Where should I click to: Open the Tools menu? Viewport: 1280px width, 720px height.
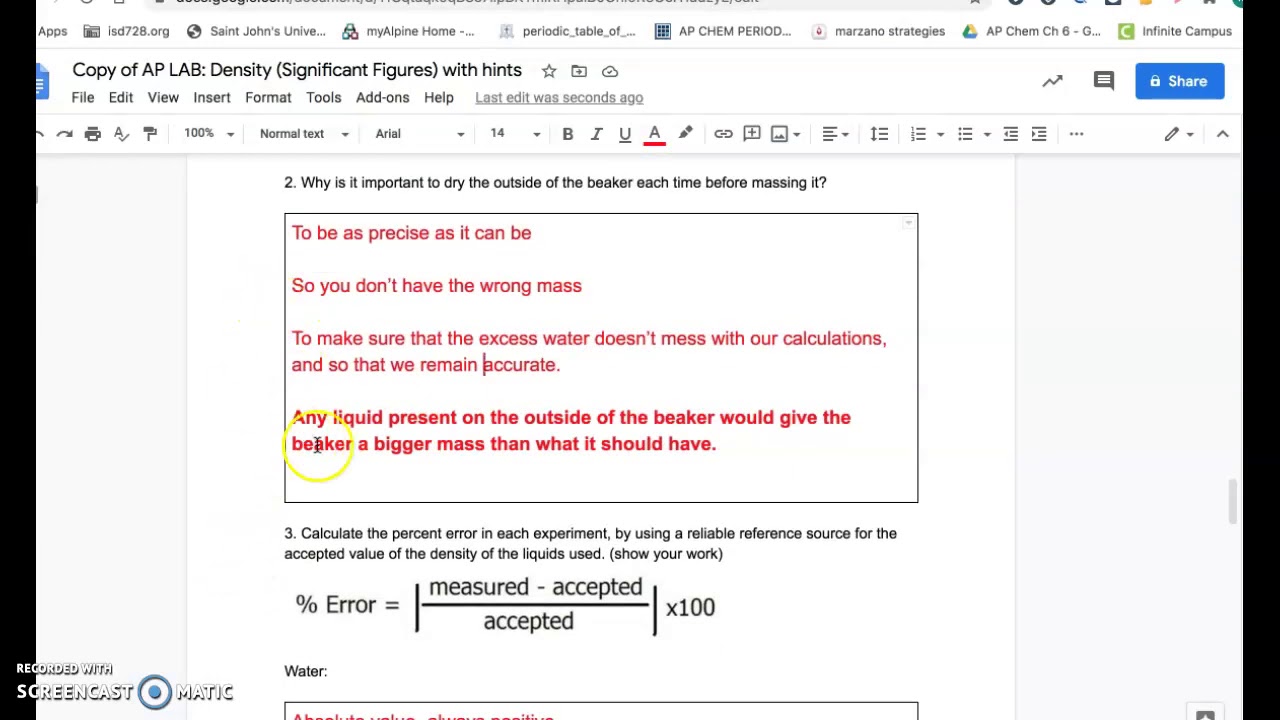(x=324, y=98)
